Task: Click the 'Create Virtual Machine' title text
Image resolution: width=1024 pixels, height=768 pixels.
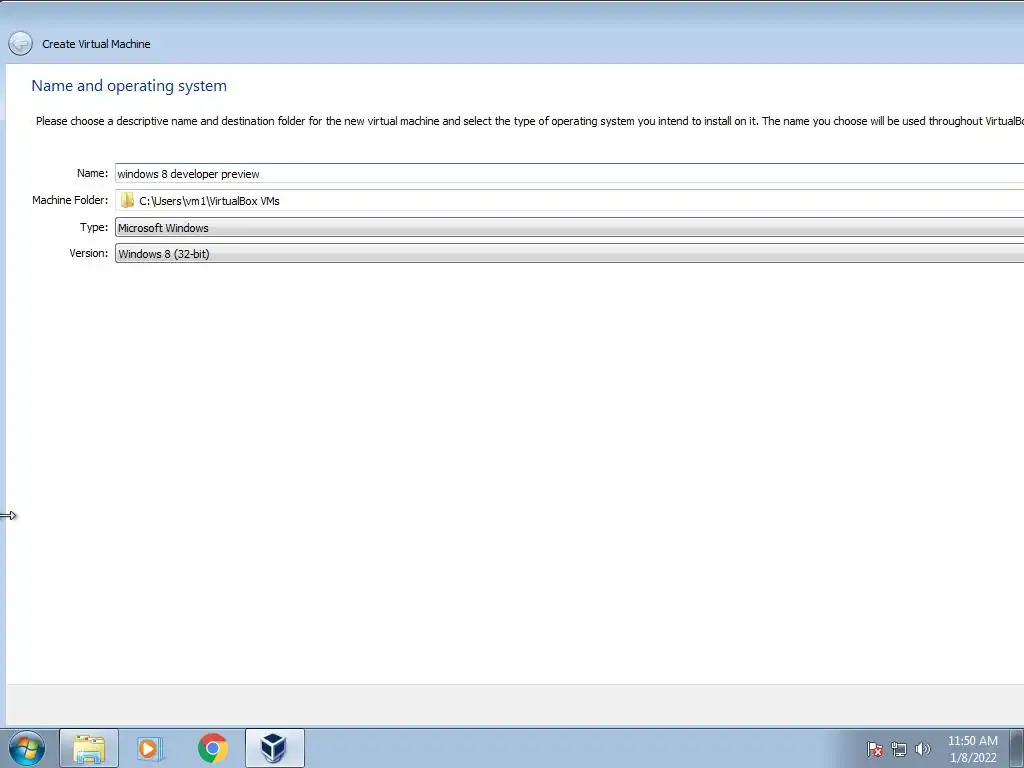Action: coord(96,44)
